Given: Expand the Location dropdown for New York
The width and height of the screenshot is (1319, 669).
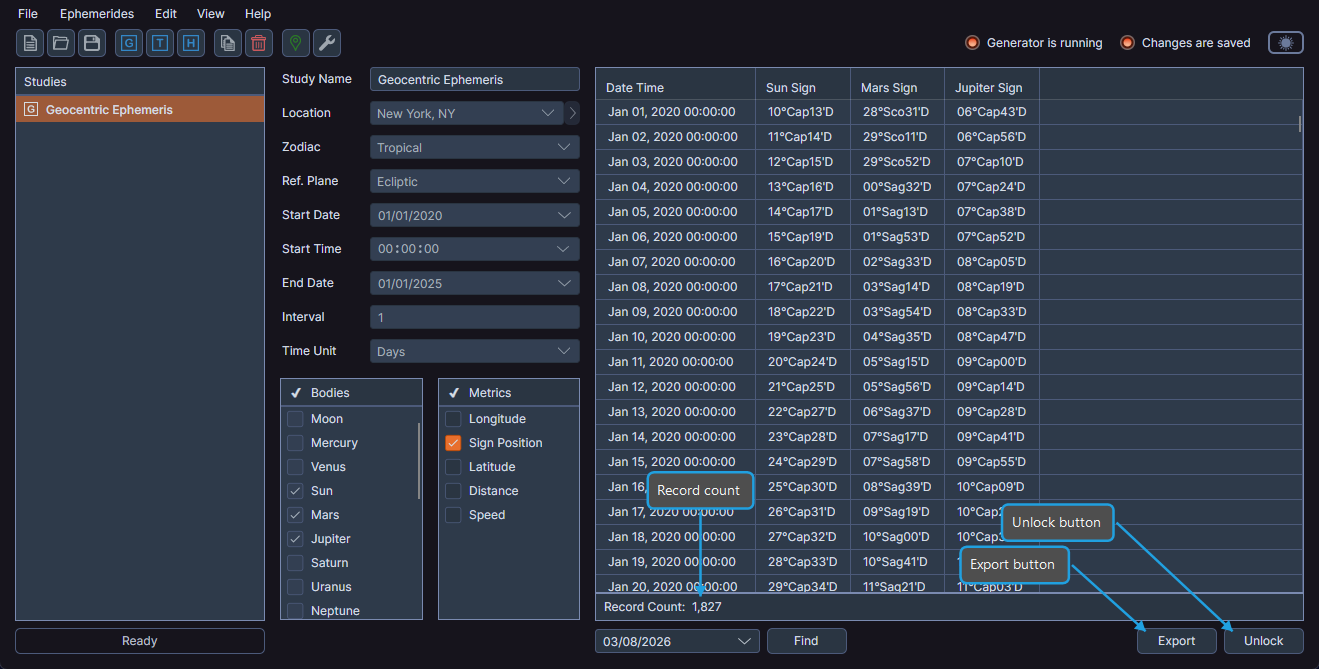Looking at the screenshot, I should [547, 112].
